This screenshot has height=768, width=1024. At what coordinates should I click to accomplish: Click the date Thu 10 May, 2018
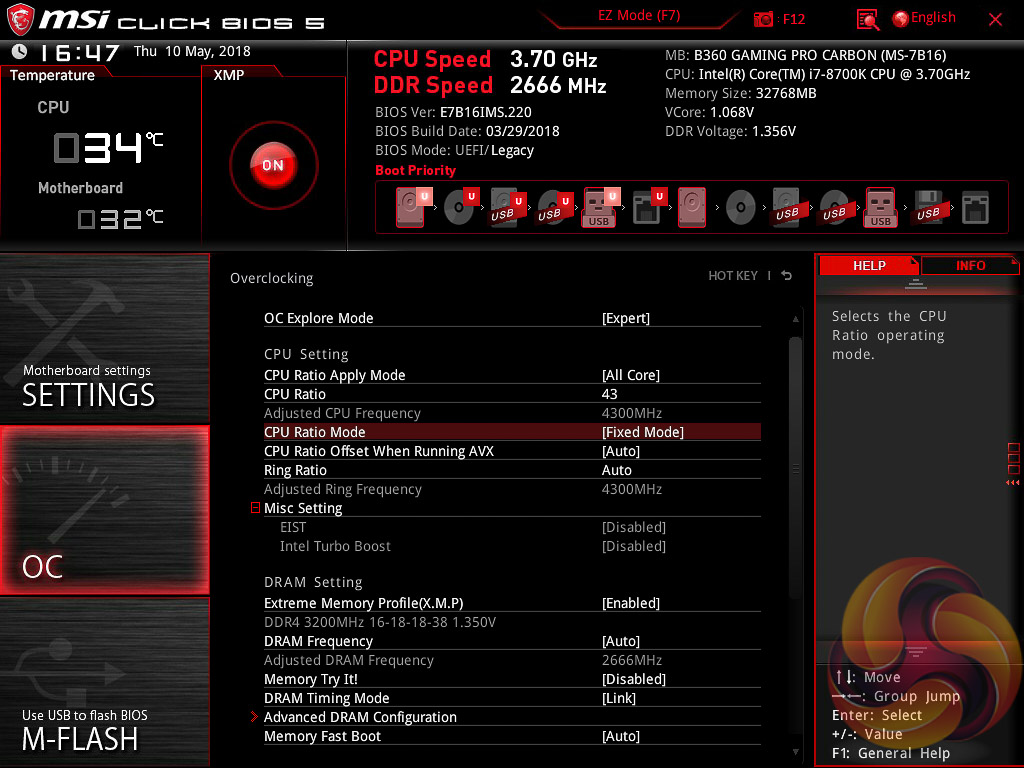point(192,51)
